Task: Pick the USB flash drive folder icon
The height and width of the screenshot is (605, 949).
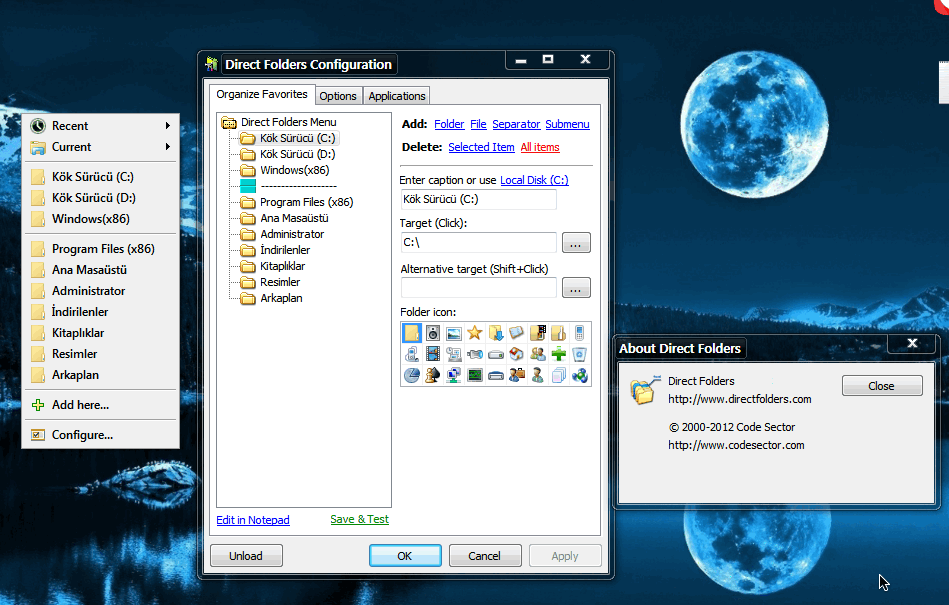Action: [x=474, y=354]
